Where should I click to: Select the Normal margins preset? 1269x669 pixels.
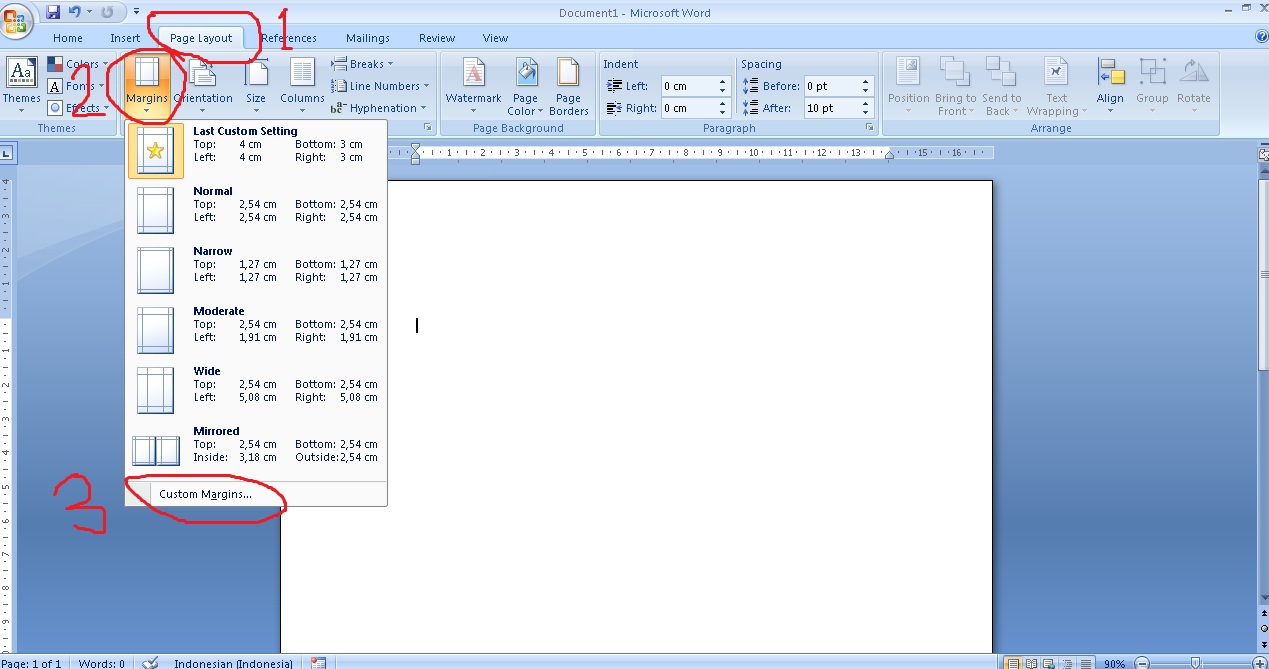(256, 210)
